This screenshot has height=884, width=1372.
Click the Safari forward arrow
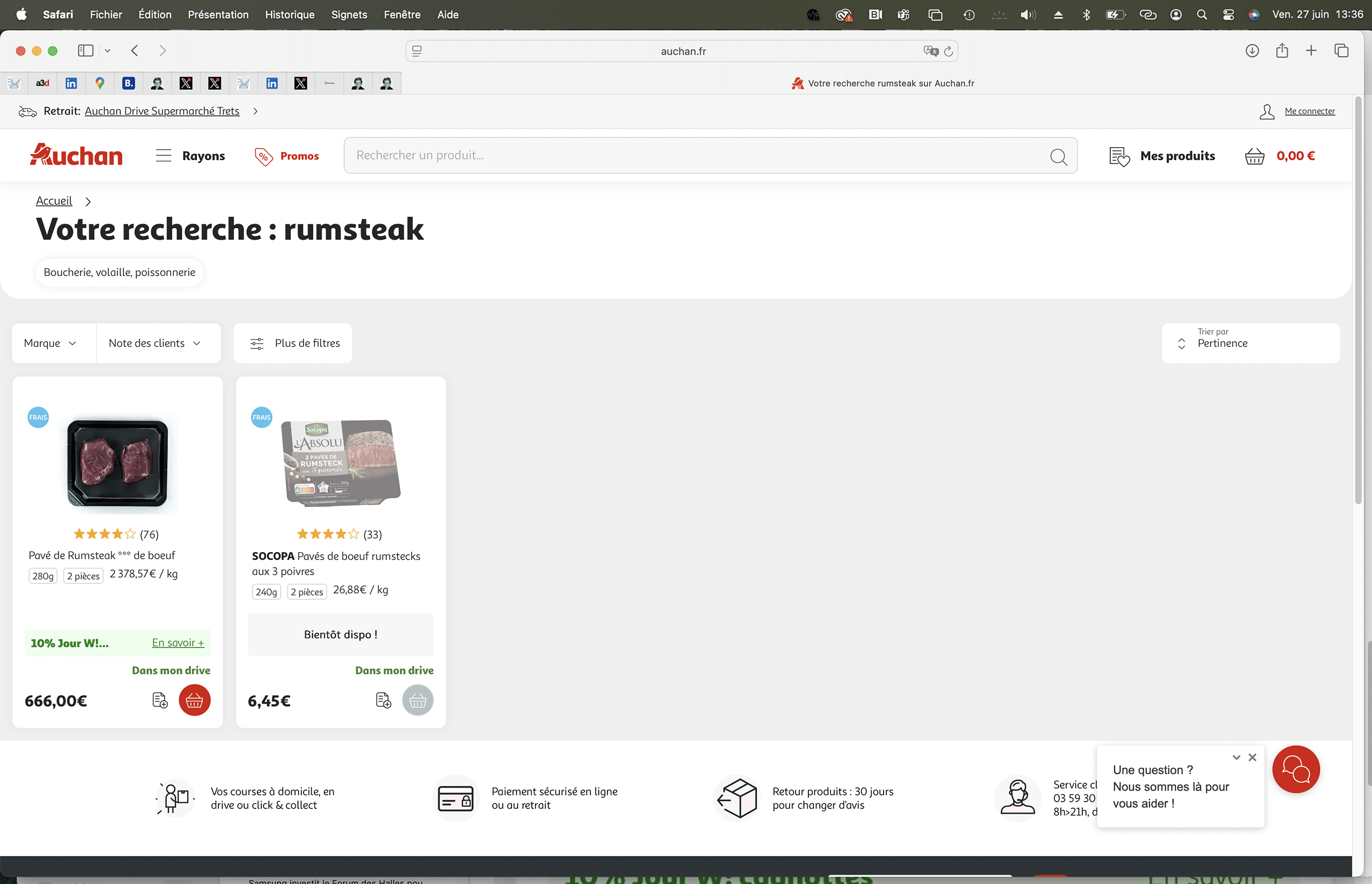pos(163,50)
